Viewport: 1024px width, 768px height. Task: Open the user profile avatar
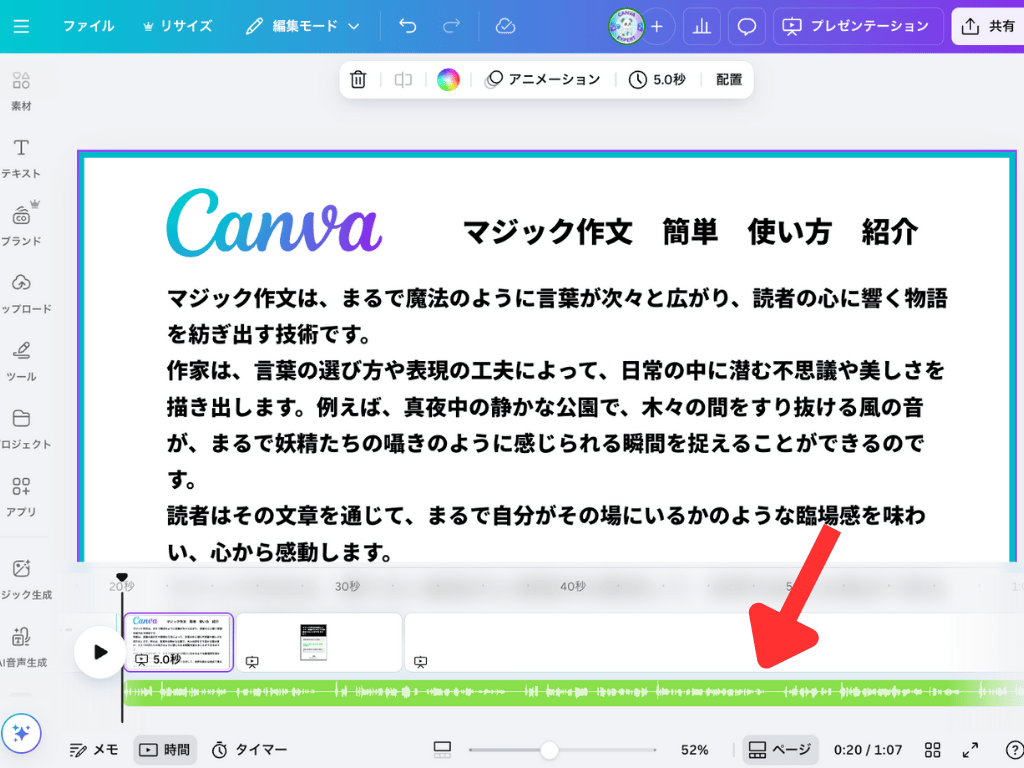coord(626,26)
